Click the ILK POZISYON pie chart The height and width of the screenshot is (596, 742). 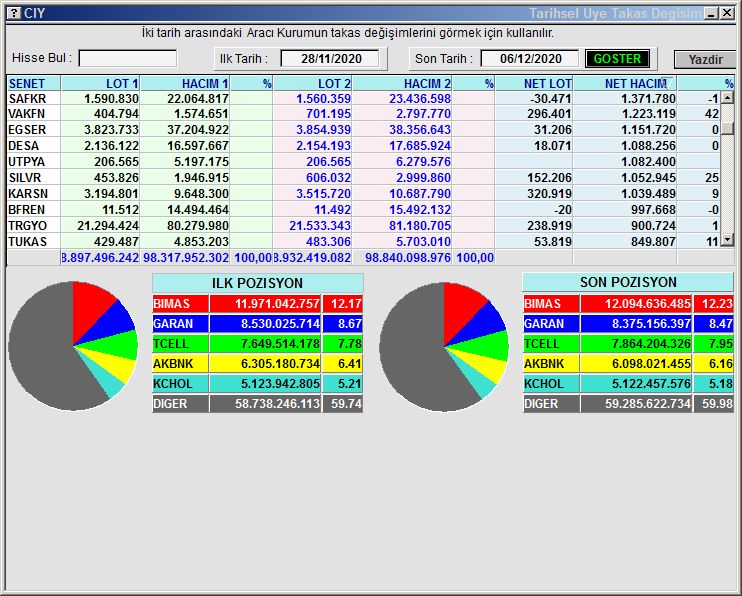(73, 346)
